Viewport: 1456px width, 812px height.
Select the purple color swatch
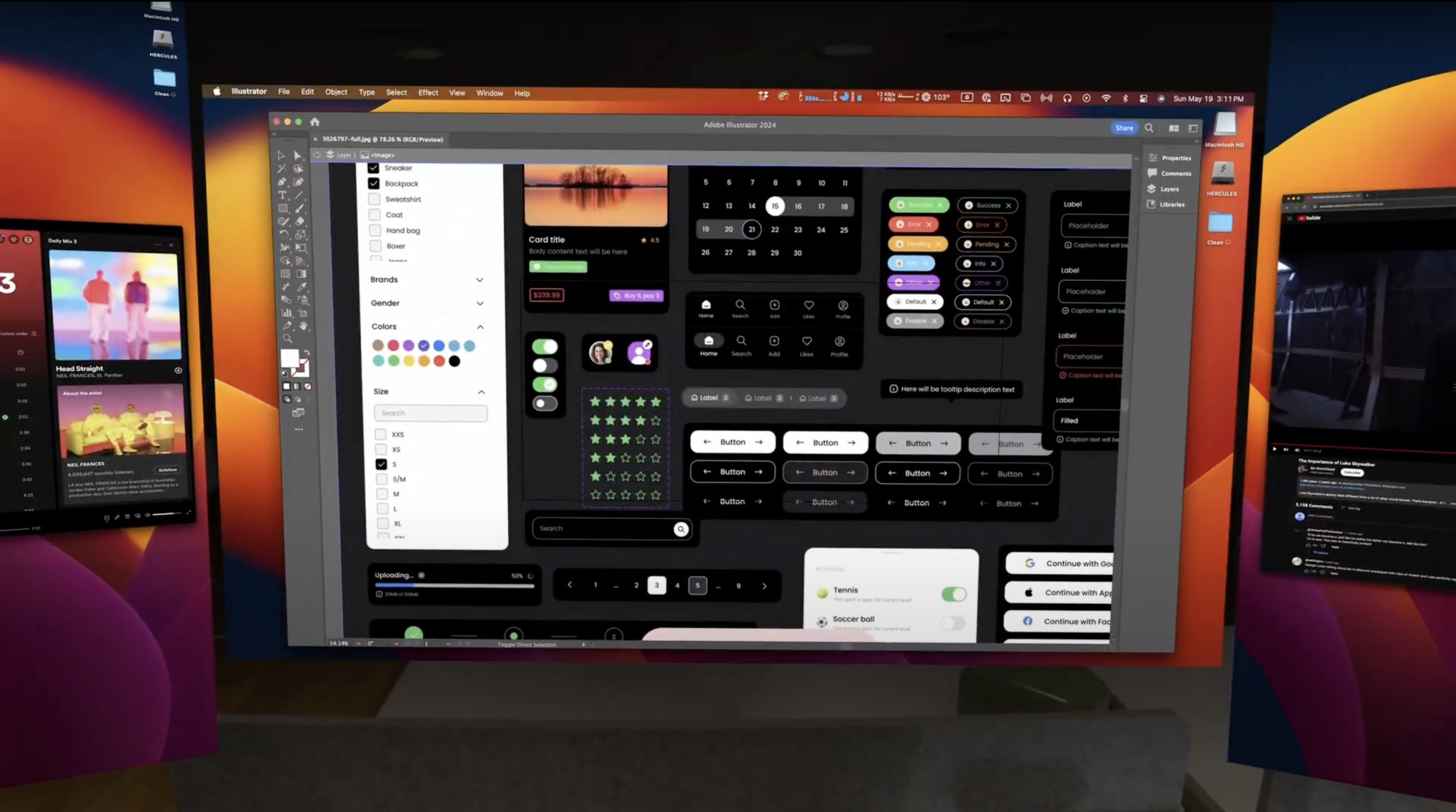(408, 345)
